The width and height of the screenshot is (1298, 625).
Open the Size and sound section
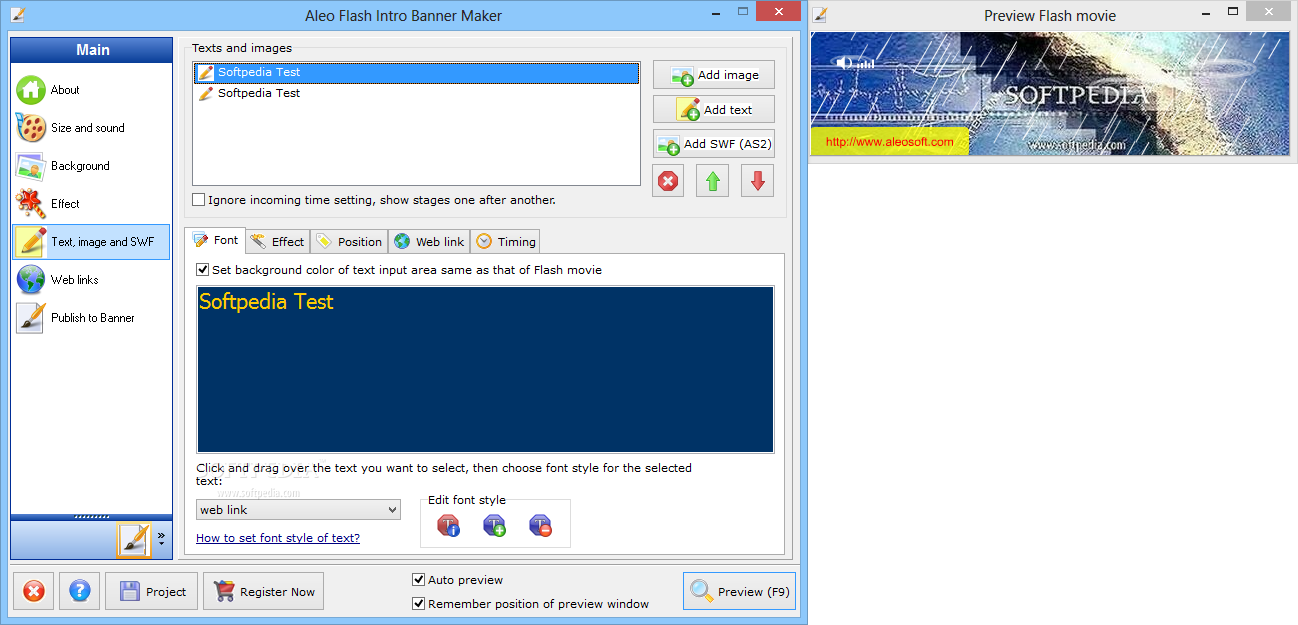(91, 128)
